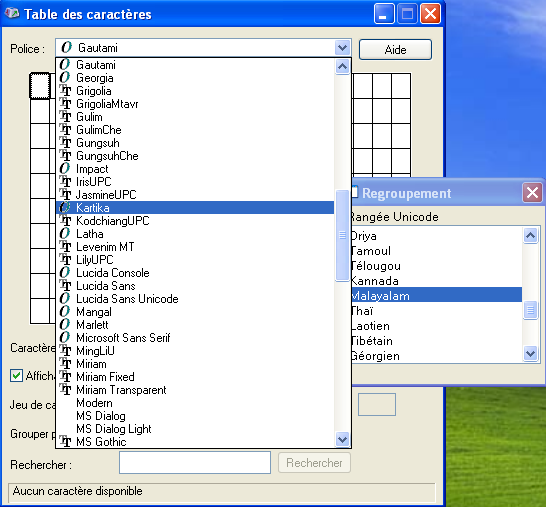Click the TrueType icon beside Gungsuh
The height and width of the screenshot is (507, 546).
(x=65, y=143)
